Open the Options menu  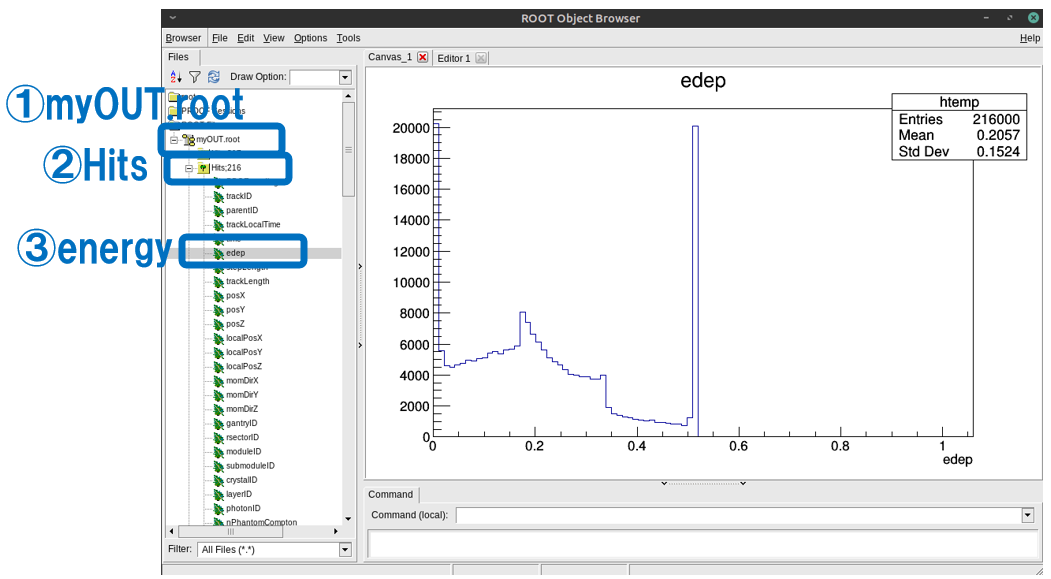(x=310, y=38)
